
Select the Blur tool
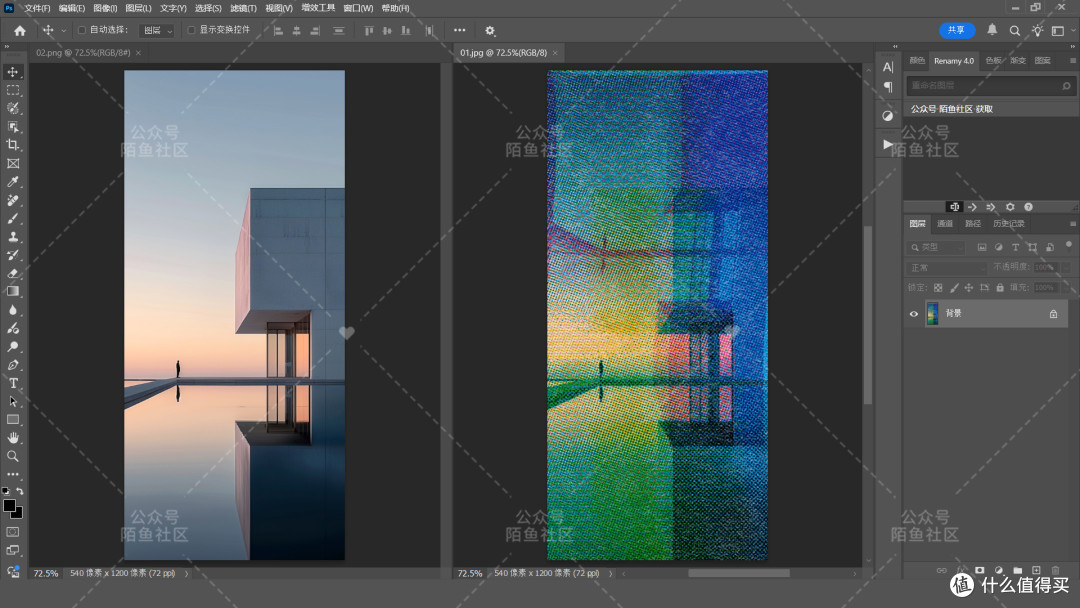pyautogui.click(x=13, y=310)
